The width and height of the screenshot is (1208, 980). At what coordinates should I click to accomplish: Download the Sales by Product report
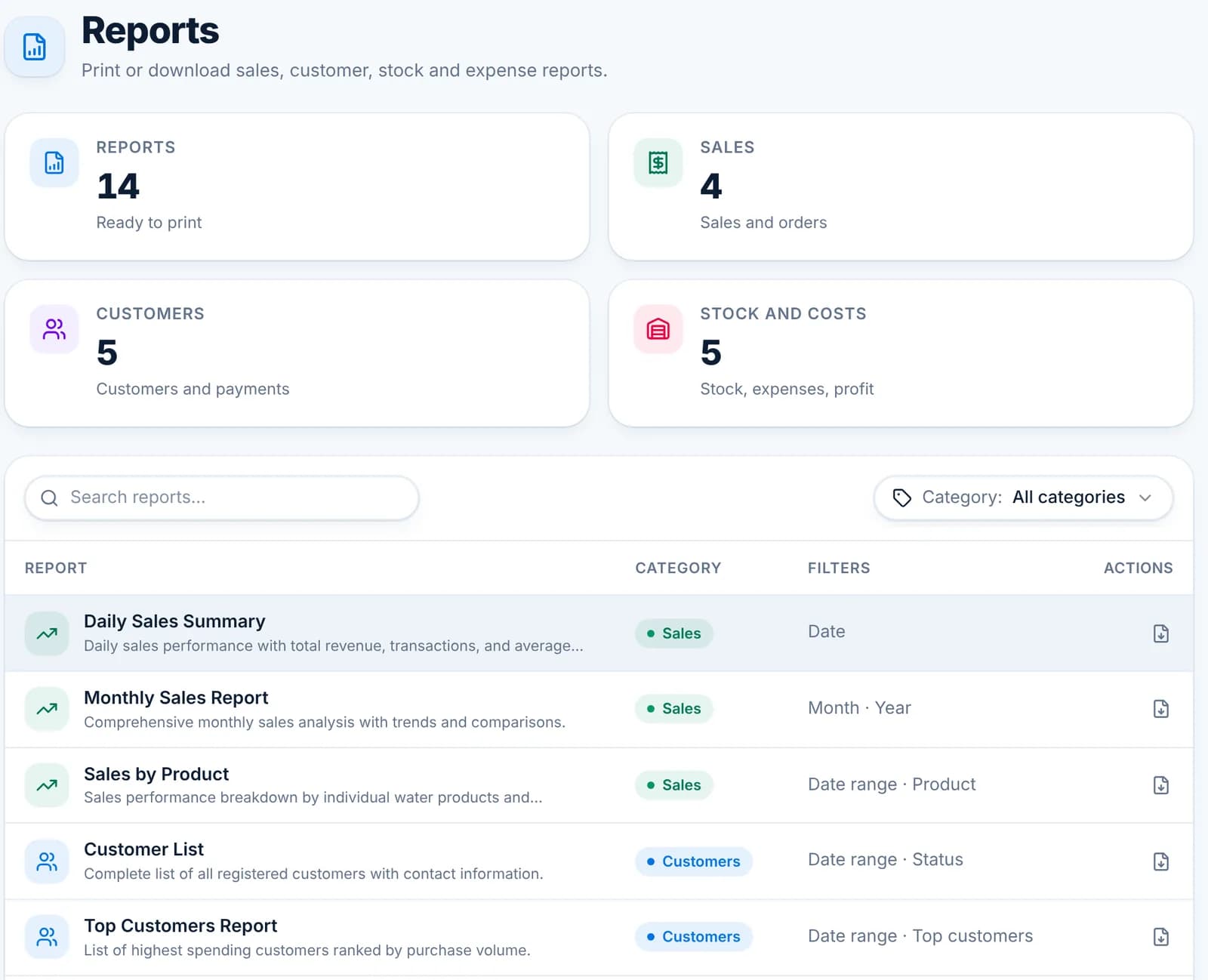tap(1161, 785)
